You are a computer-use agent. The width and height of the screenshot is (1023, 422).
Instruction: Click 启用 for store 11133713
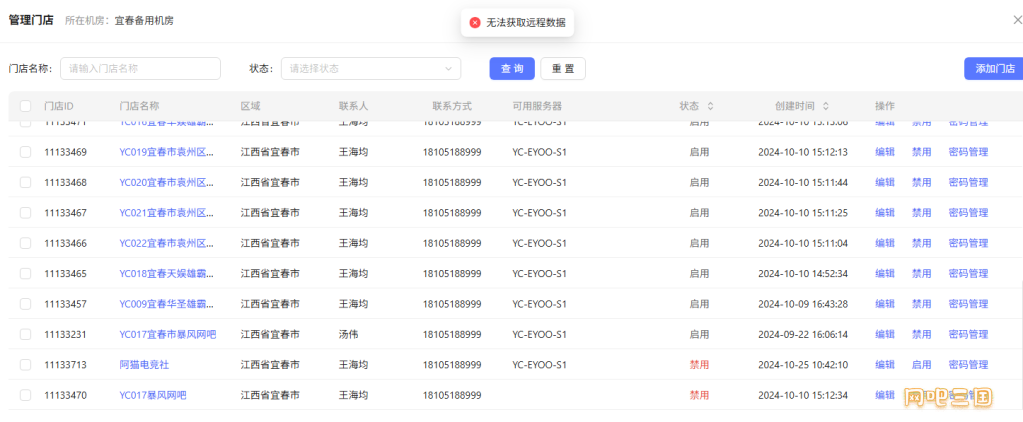pos(921,365)
